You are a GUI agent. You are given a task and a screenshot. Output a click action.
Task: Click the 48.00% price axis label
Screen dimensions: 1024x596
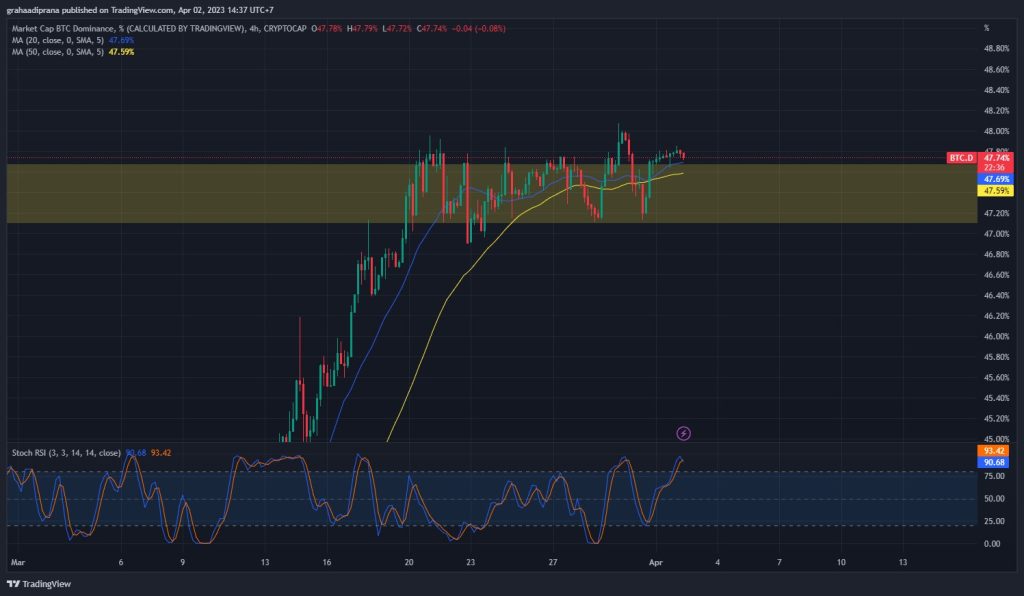point(997,131)
